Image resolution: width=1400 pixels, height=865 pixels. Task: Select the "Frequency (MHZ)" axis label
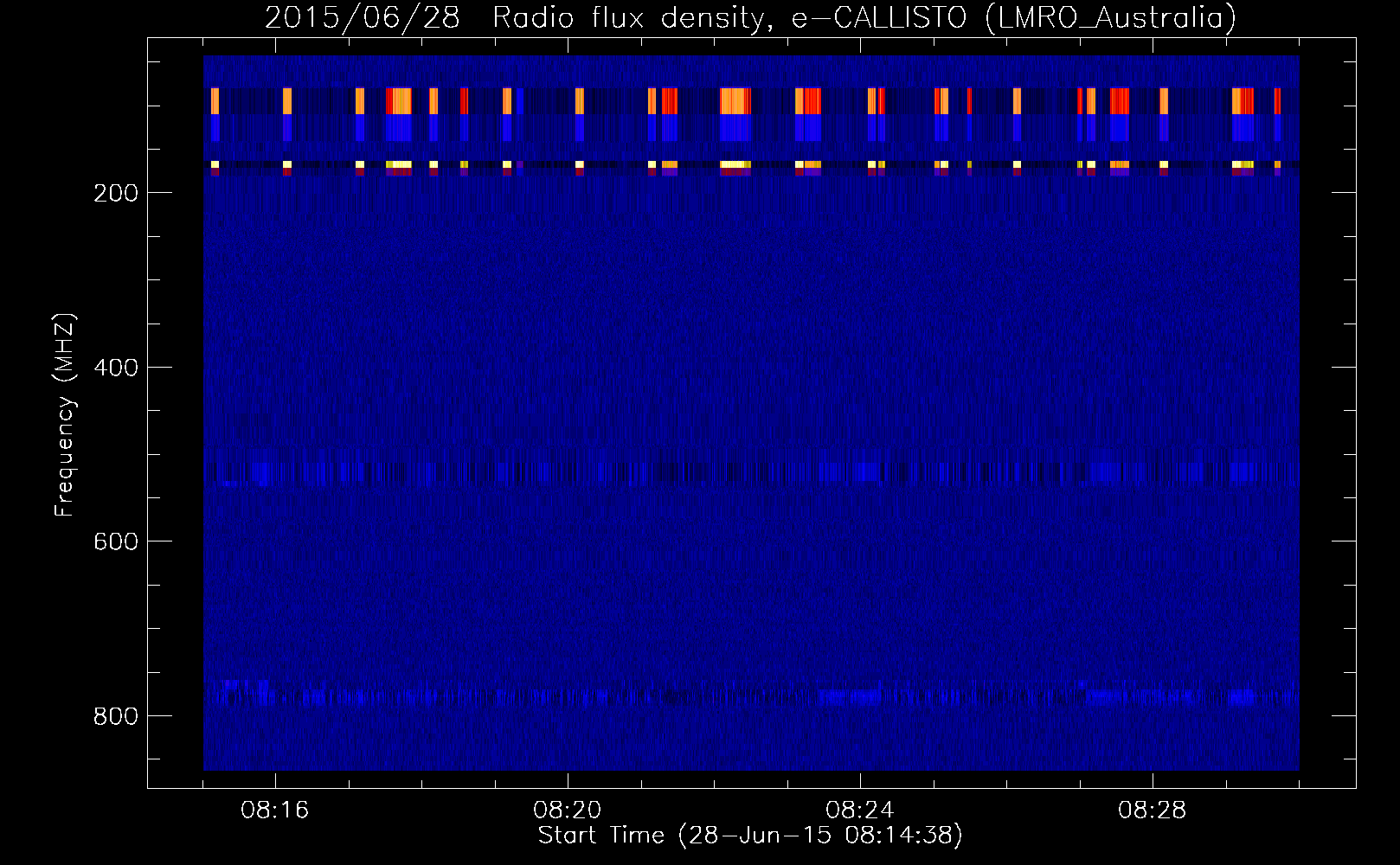(65, 415)
